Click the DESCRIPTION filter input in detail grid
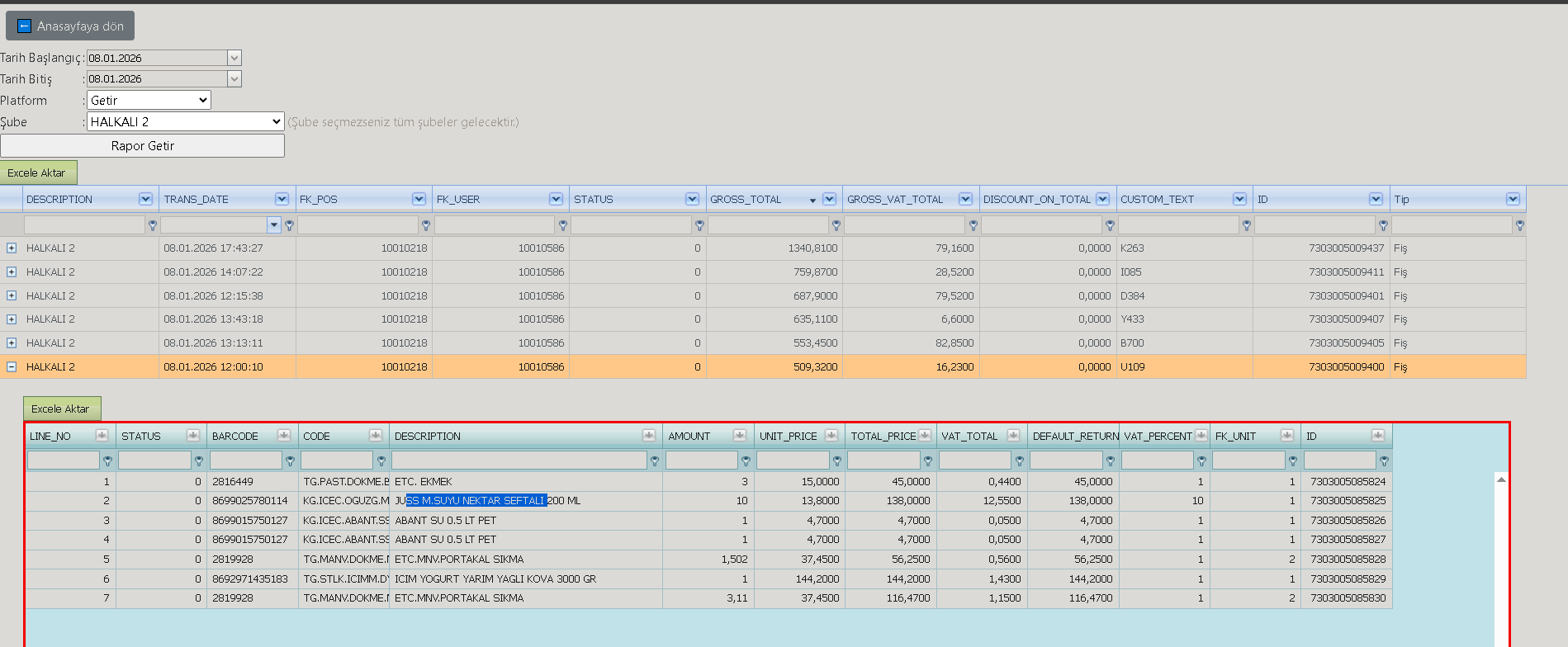Screen dimensions: 1568x647 pos(519,460)
